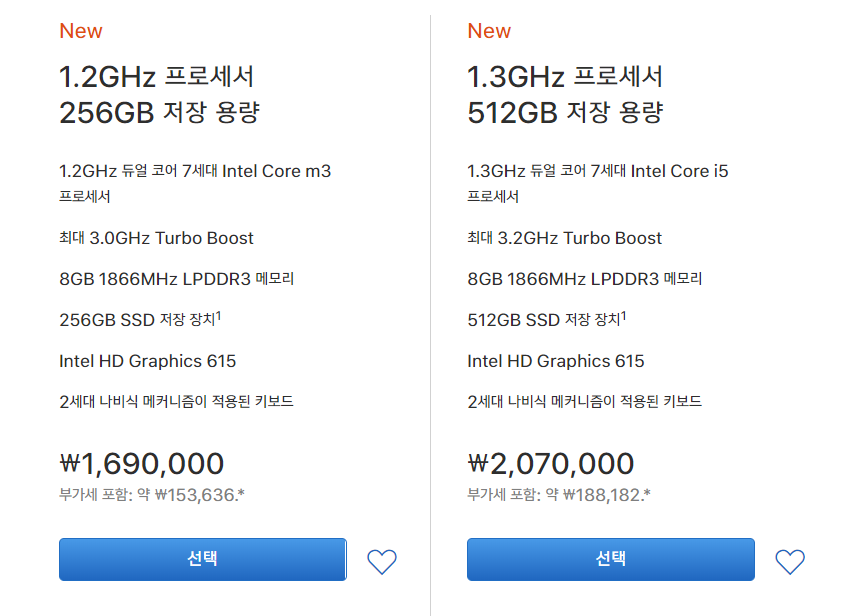The width and height of the screenshot is (852, 616).
Task: Click 8GB LPDDR3 메모리 under the Core m3 model
Action: (x=177, y=279)
